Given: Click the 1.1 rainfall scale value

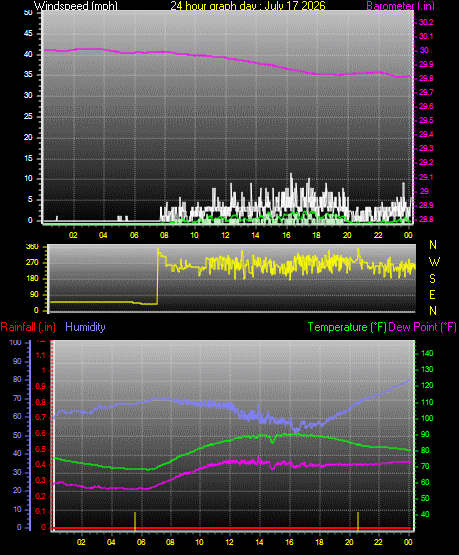Looking at the screenshot, I should click(x=41, y=355).
